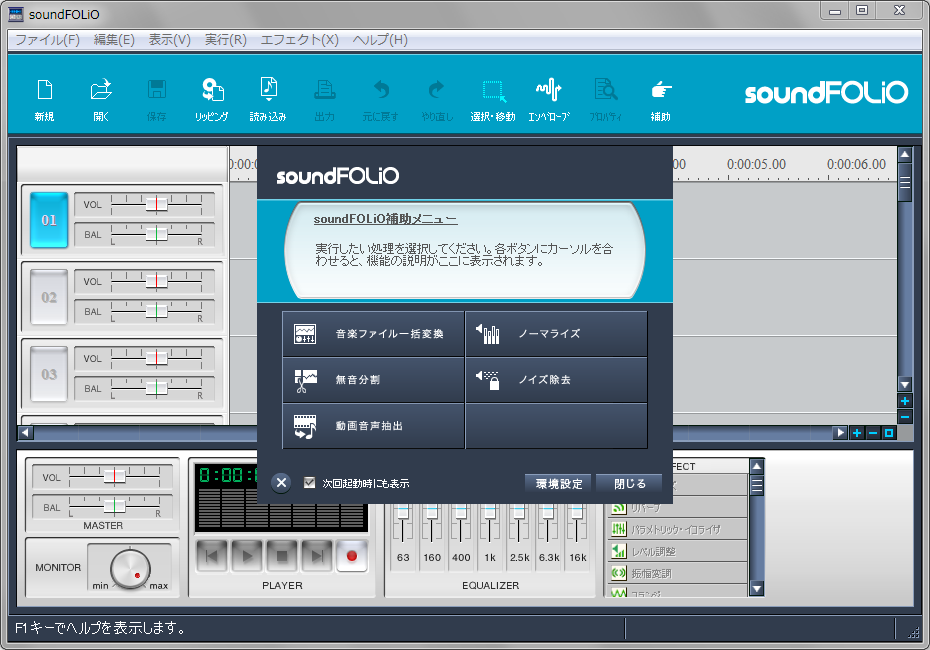Viewport: 930px width, 650px height.
Task: Skip to start in the PLAYER
Action: [211, 556]
